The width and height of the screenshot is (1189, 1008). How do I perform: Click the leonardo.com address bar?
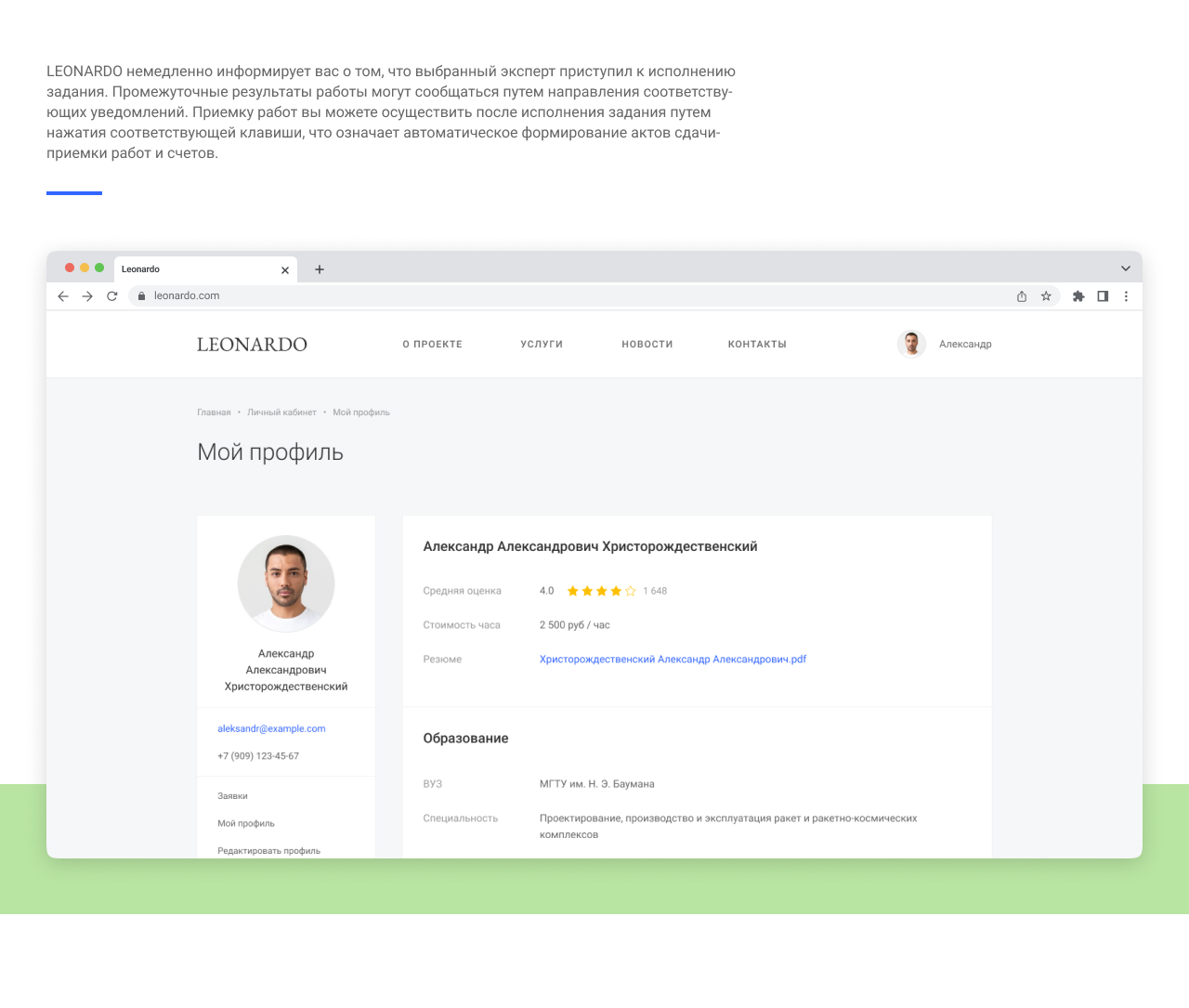[x=557, y=296]
